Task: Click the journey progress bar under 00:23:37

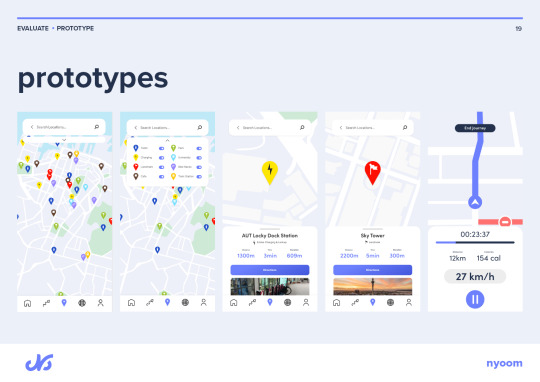Action: (x=475, y=242)
